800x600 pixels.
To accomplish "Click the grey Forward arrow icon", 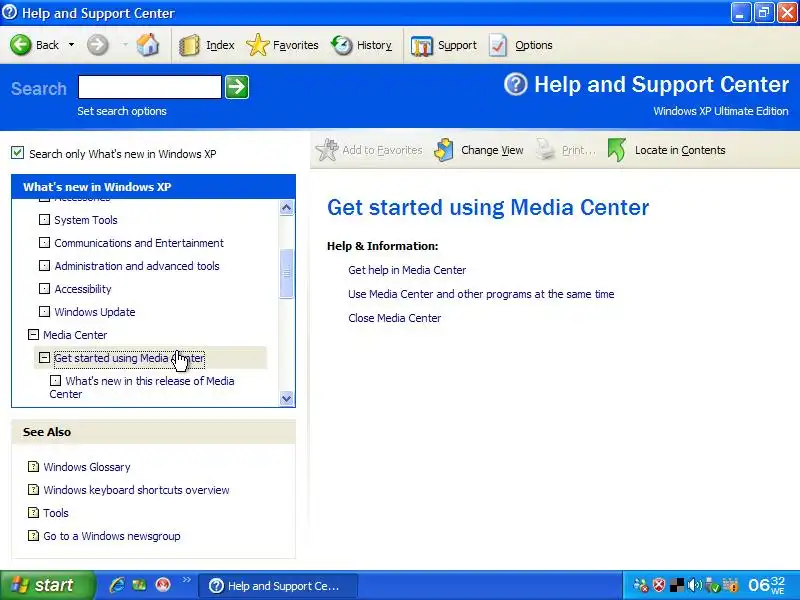I will pyautogui.click(x=97, y=45).
